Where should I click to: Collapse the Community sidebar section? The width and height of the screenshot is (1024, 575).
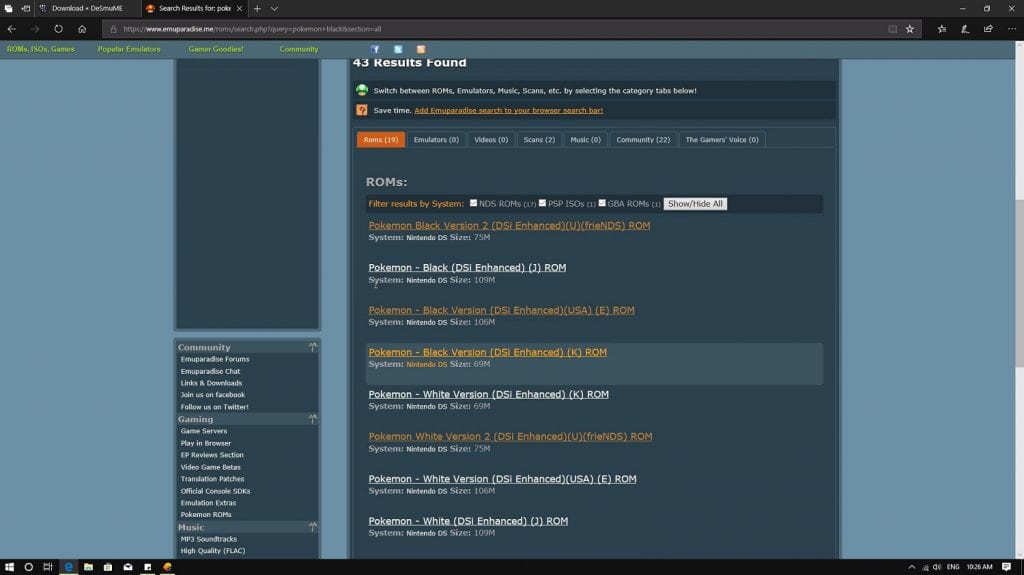point(312,347)
